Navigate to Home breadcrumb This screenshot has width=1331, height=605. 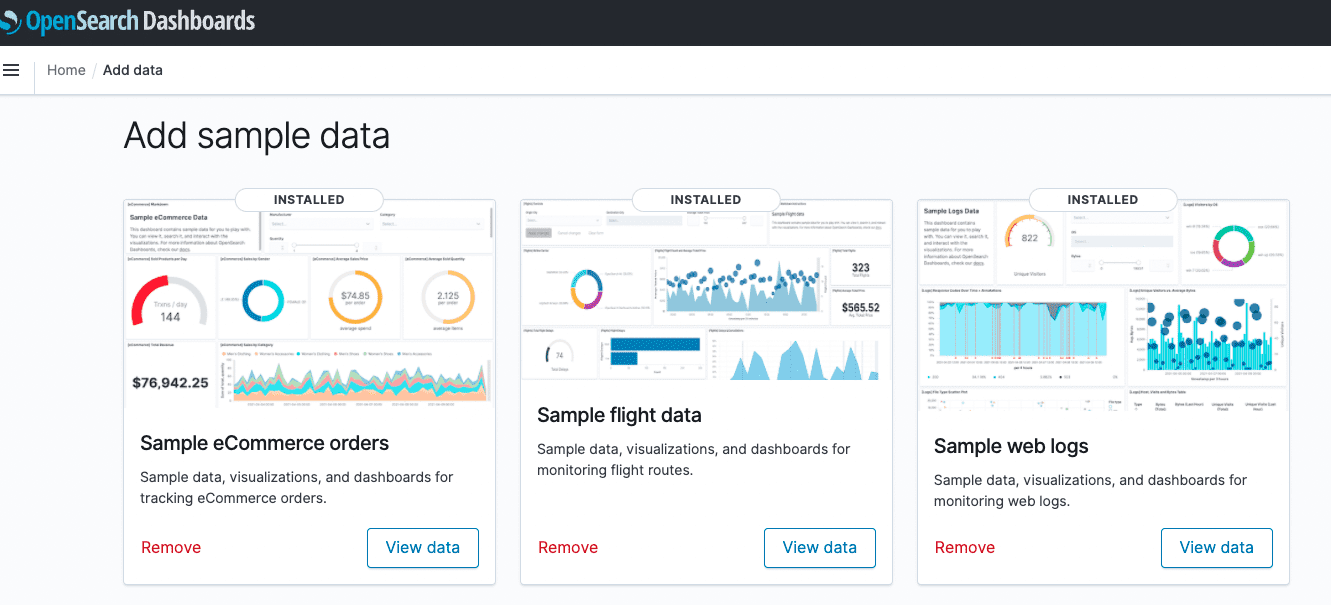tap(66, 69)
